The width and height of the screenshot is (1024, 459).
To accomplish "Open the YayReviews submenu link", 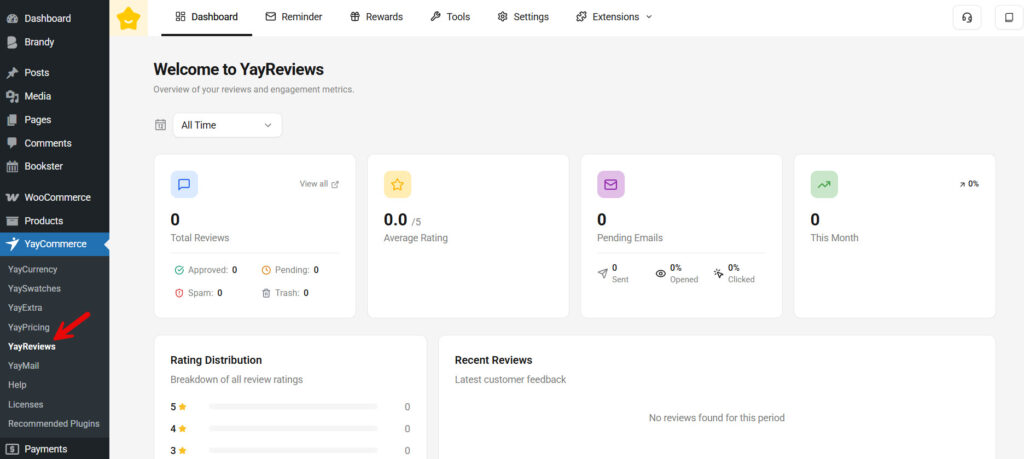I will 31,347.
